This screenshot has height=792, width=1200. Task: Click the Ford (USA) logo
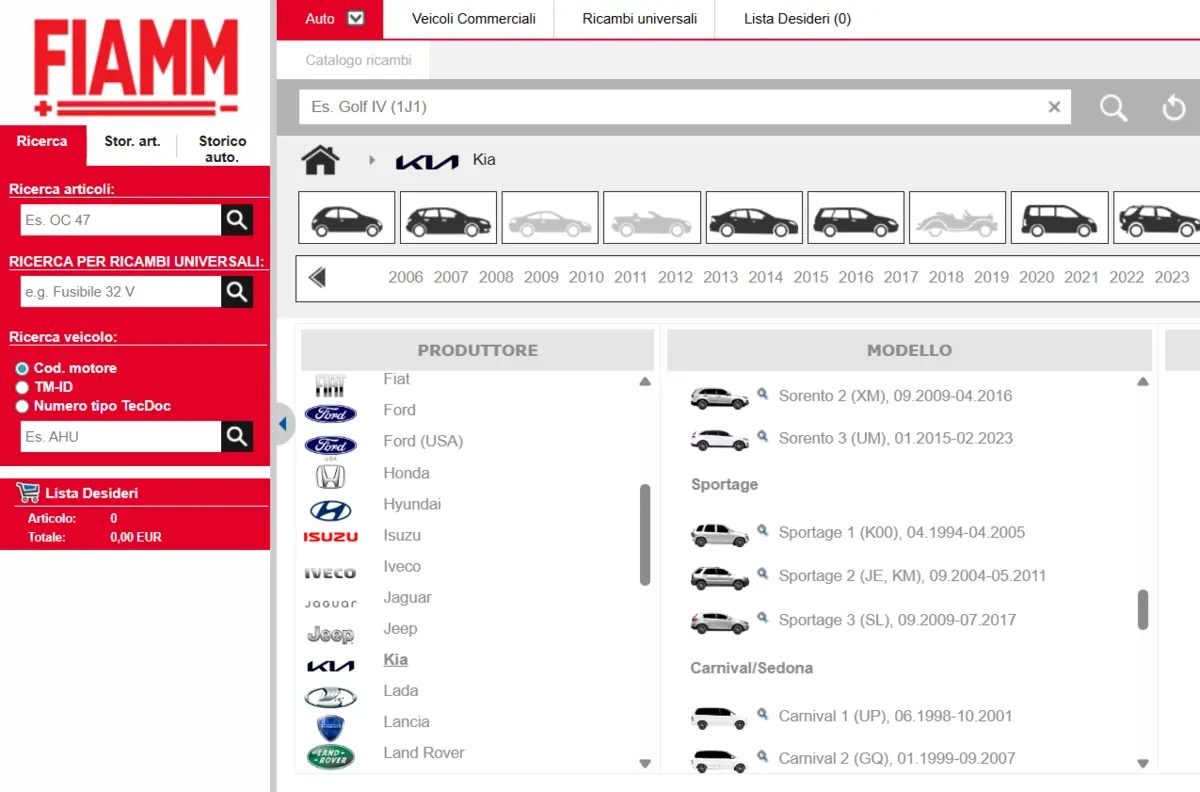coord(330,445)
